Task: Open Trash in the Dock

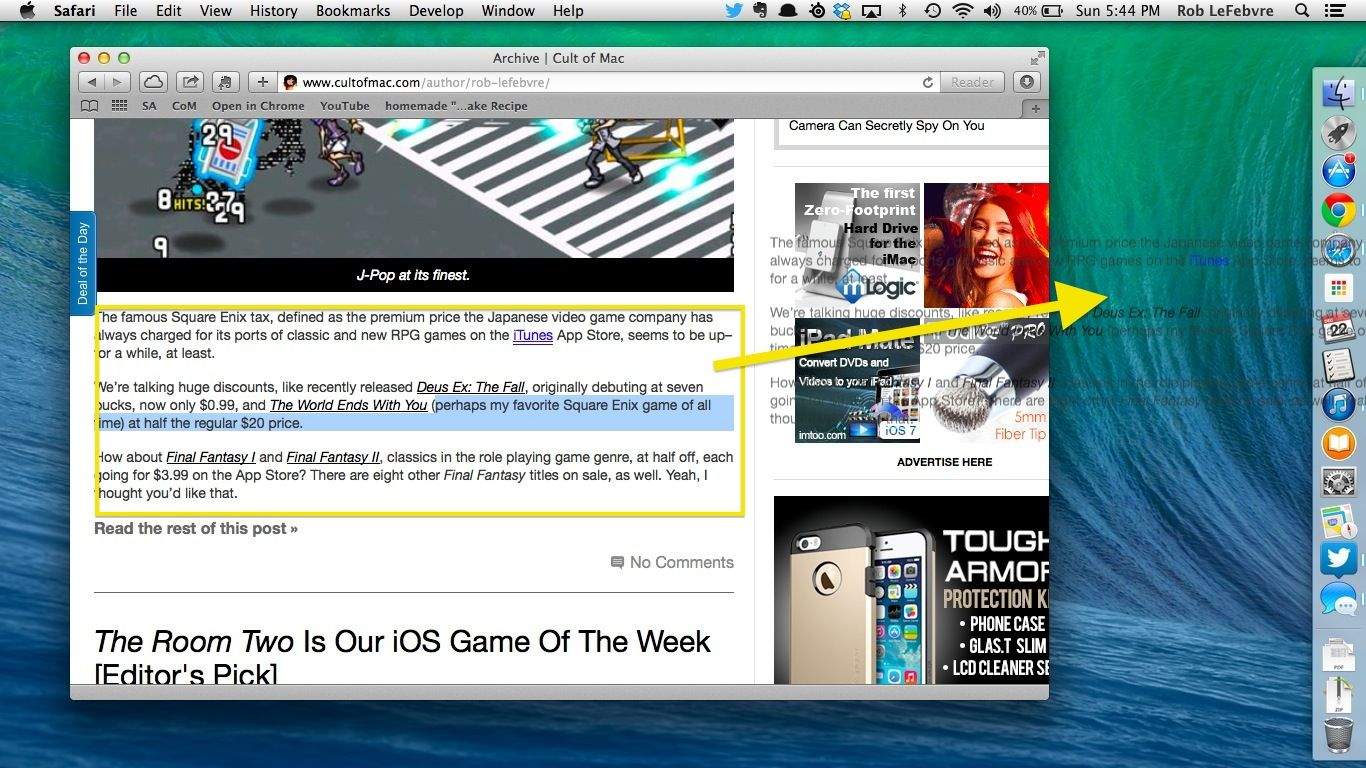Action: pos(1338,736)
